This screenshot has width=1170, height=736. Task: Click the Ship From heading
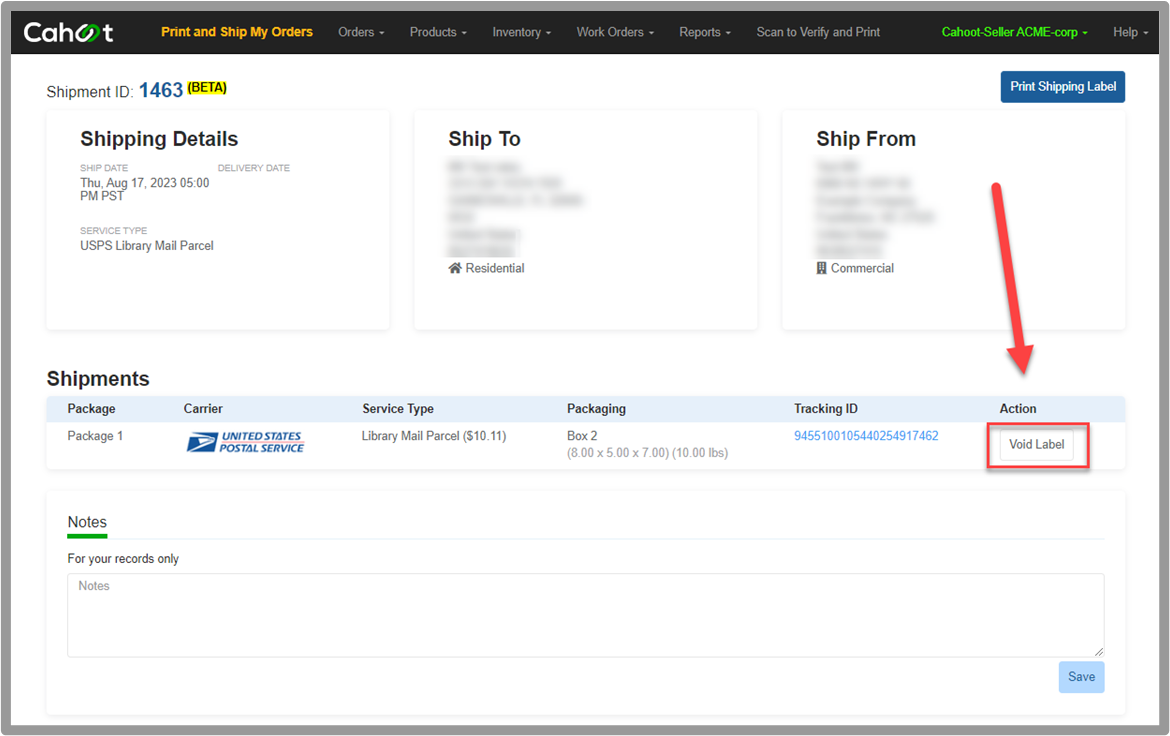[866, 140]
